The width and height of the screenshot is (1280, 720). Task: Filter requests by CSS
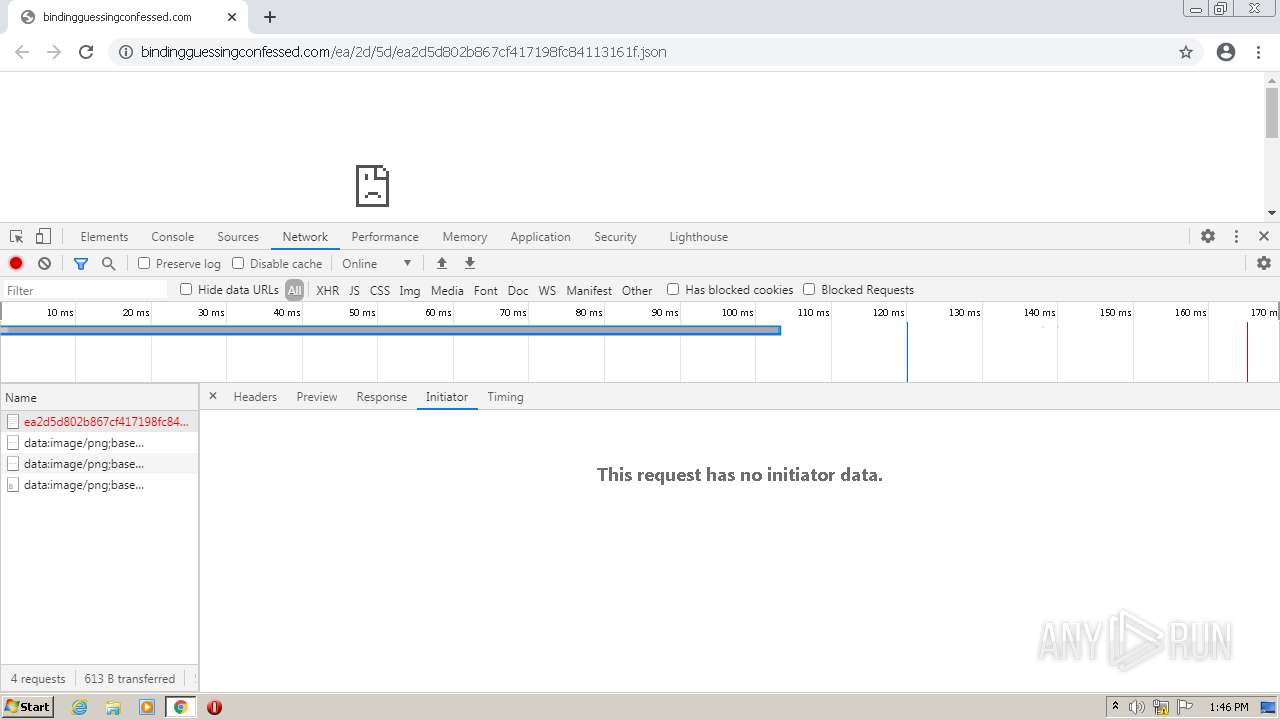(380, 290)
